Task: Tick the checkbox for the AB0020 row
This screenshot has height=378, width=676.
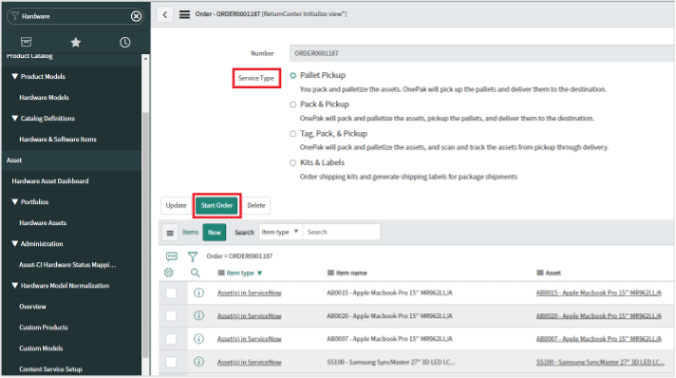Action: [x=171, y=316]
